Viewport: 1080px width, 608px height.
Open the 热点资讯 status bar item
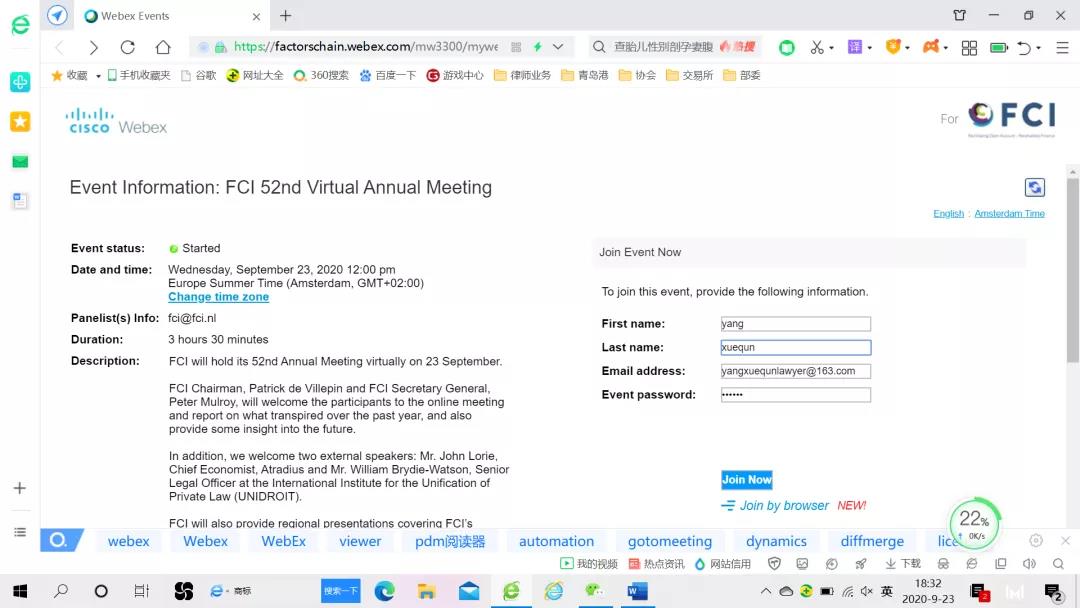[x=656, y=564]
